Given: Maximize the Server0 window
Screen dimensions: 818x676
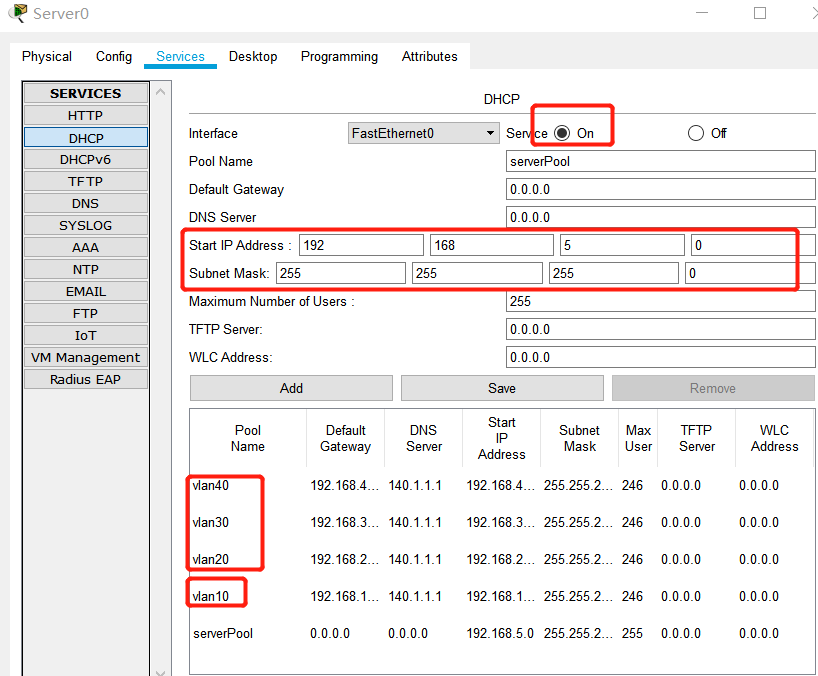Looking at the screenshot, I should [760, 13].
